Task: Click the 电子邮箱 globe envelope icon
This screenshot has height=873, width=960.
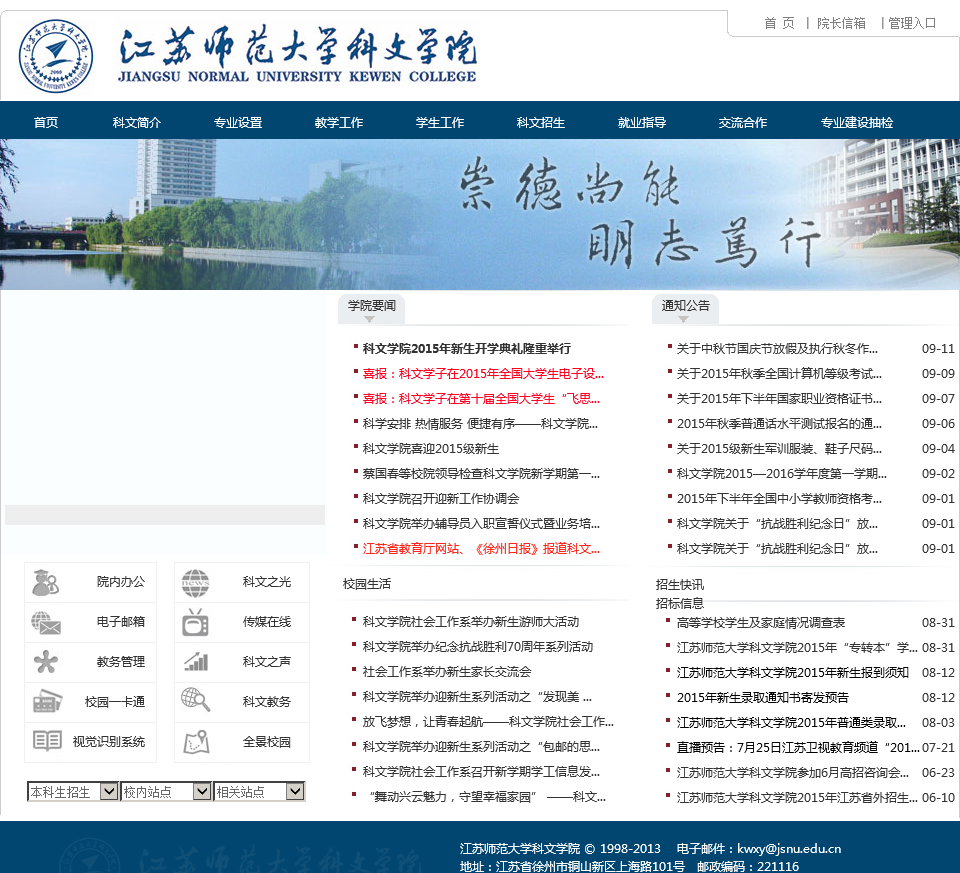Action: point(46,623)
